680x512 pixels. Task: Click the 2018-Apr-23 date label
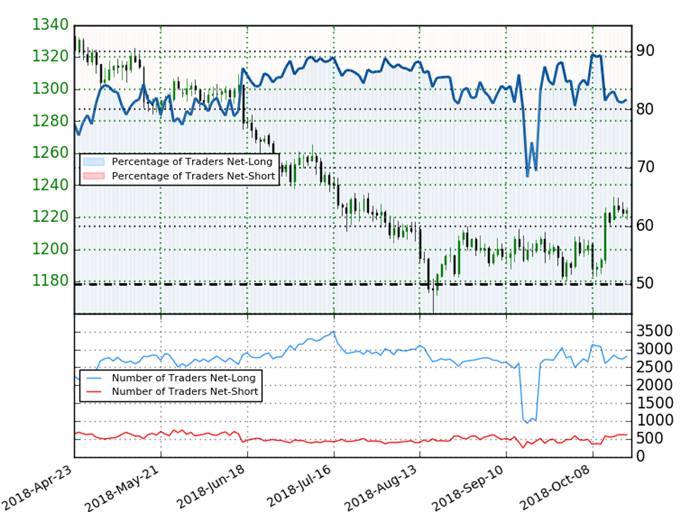(x=36, y=488)
